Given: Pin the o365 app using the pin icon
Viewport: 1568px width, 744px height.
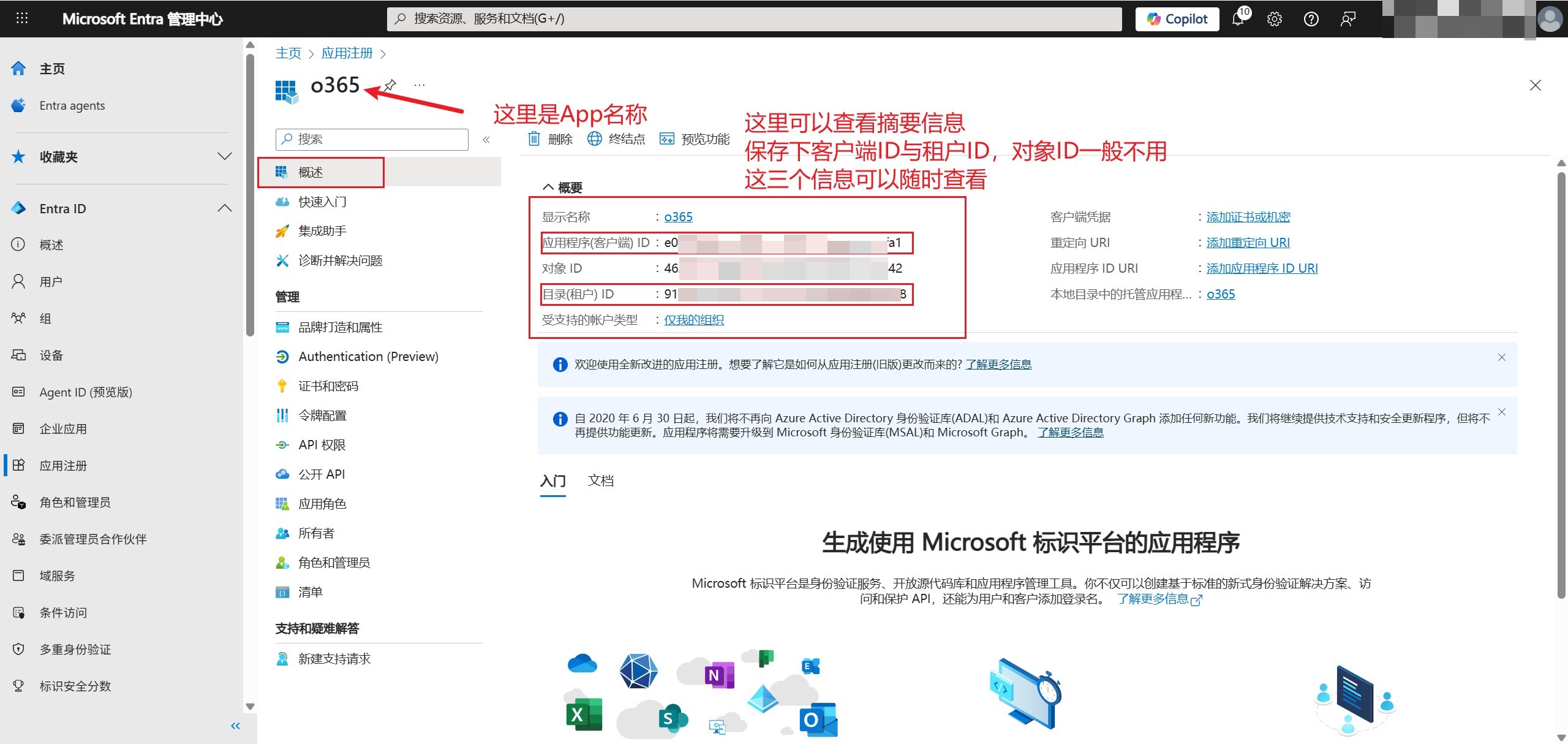Looking at the screenshot, I should [x=390, y=85].
